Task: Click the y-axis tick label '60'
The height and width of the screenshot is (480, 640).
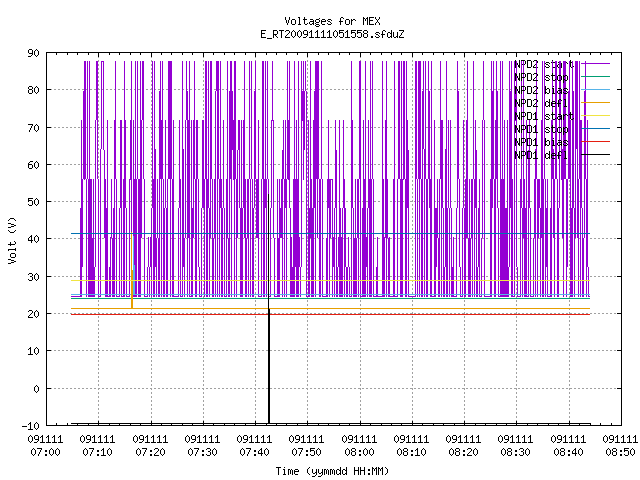Action: 33,165
